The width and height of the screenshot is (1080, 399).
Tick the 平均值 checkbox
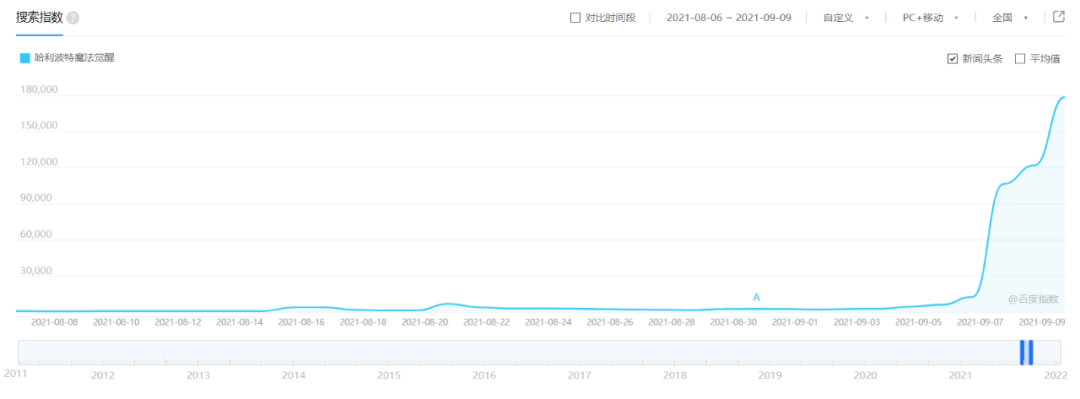tap(1020, 59)
